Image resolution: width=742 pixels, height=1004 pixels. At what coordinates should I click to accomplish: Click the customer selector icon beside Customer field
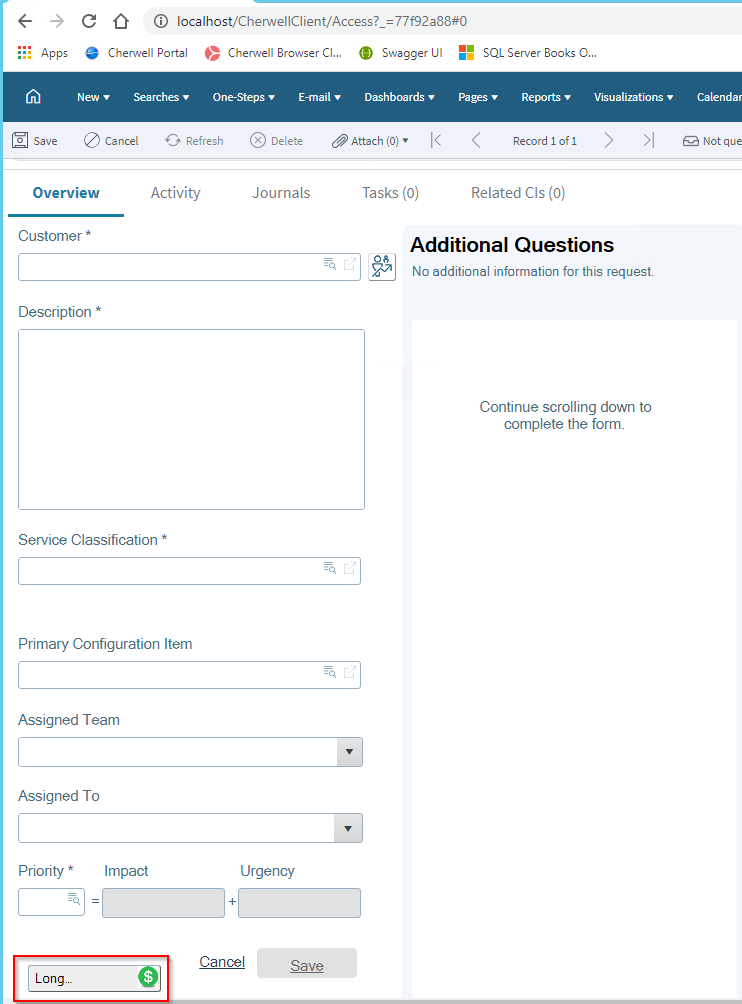click(382, 267)
